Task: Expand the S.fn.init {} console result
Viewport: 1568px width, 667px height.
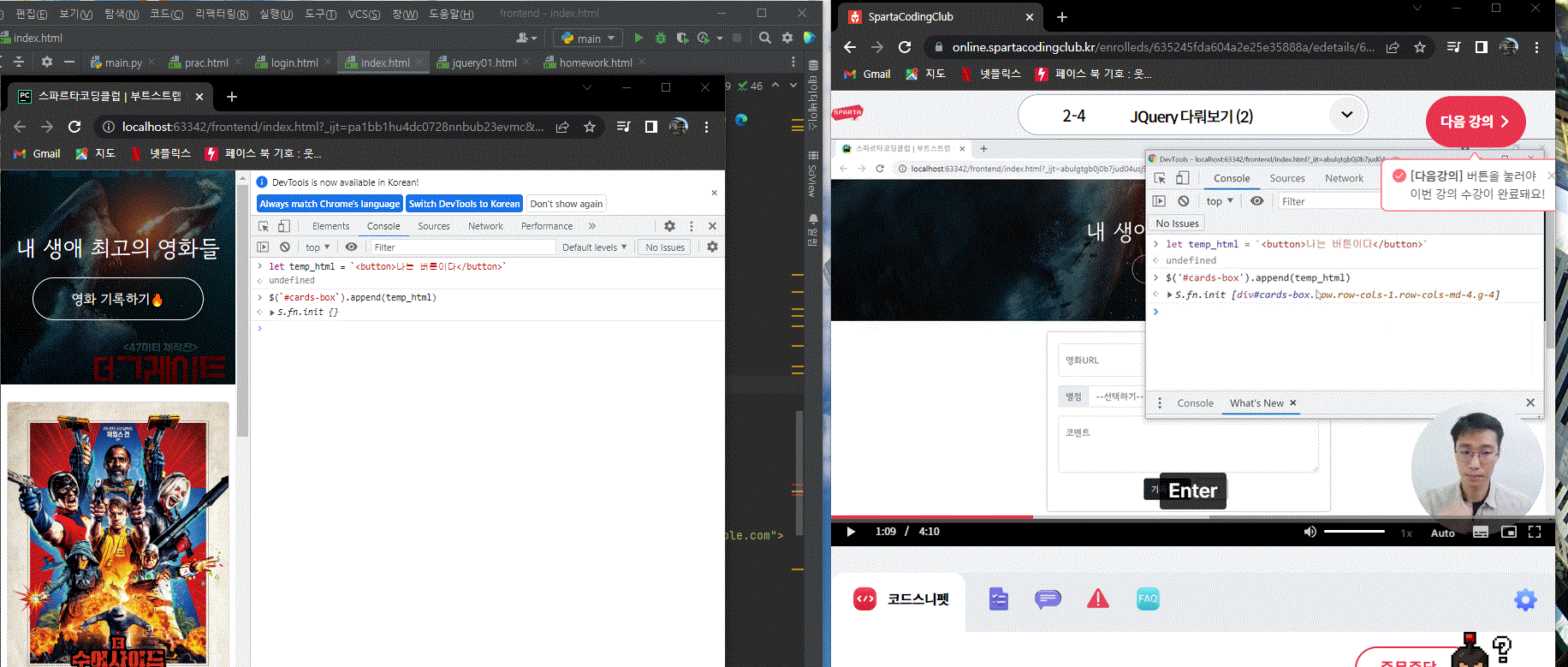Action: [272, 313]
